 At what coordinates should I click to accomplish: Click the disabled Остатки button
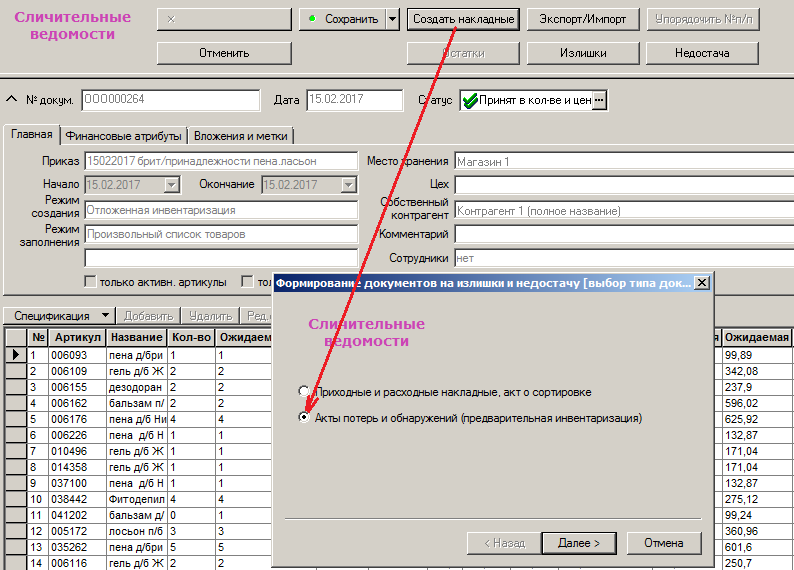coord(463,53)
